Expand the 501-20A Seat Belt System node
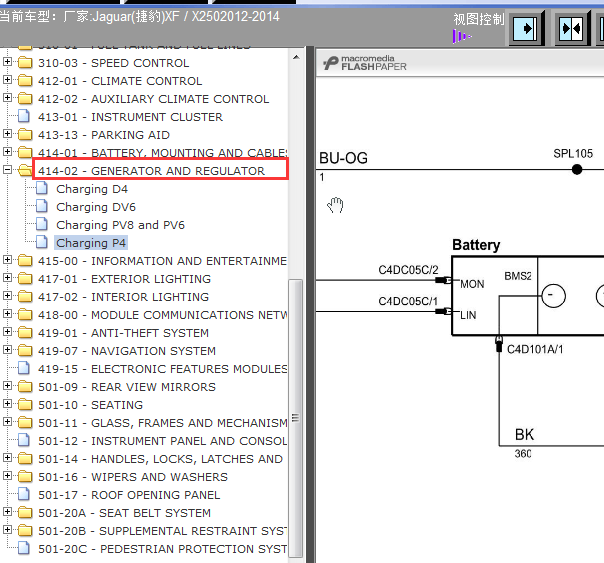The width and height of the screenshot is (604, 563). tap(7, 512)
